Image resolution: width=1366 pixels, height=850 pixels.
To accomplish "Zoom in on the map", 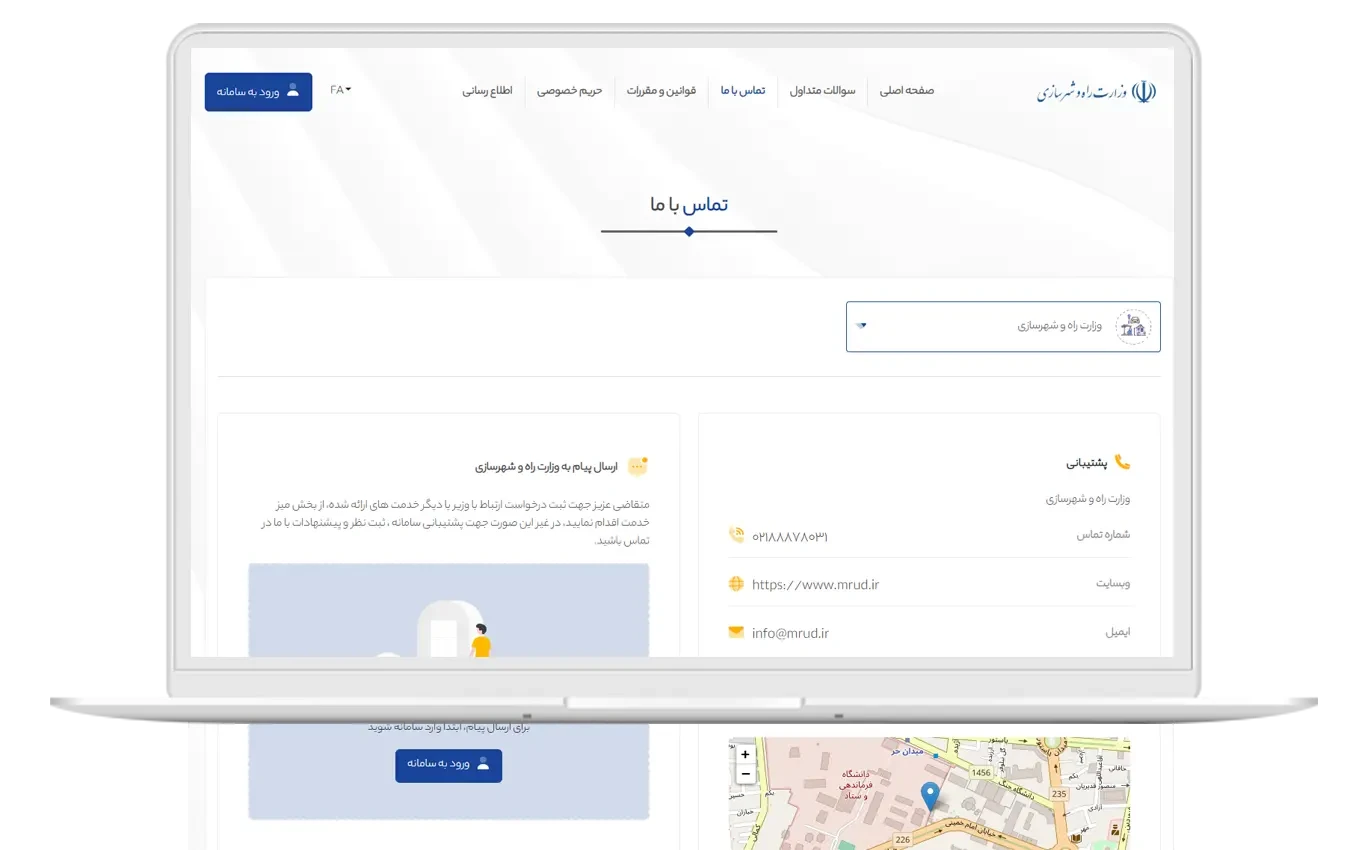I will point(745,755).
